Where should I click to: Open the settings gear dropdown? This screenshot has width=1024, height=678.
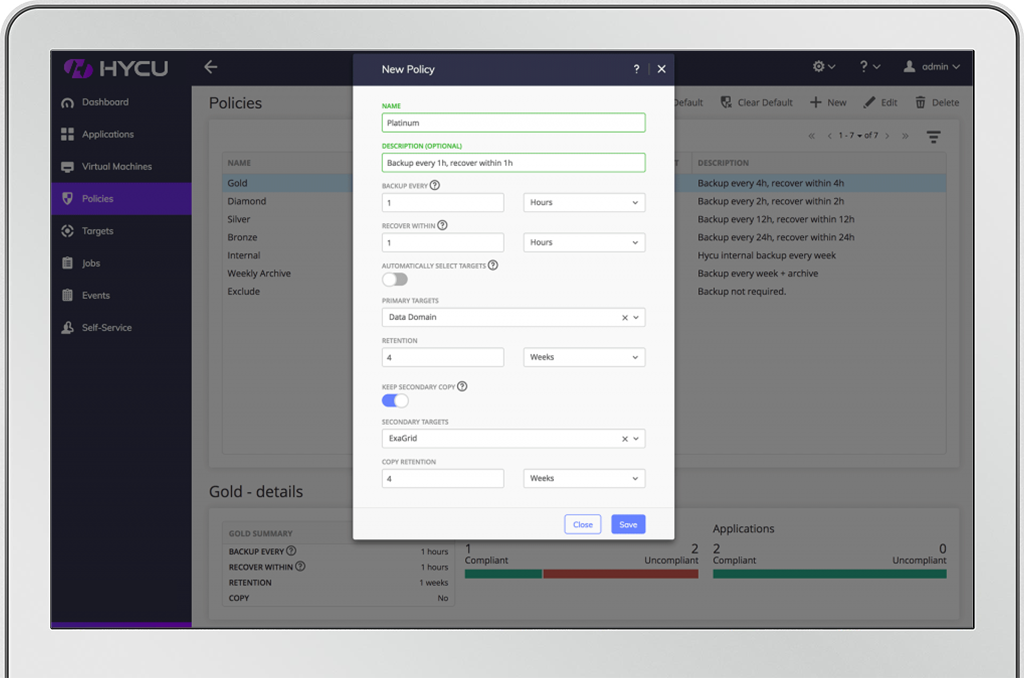[824, 67]
